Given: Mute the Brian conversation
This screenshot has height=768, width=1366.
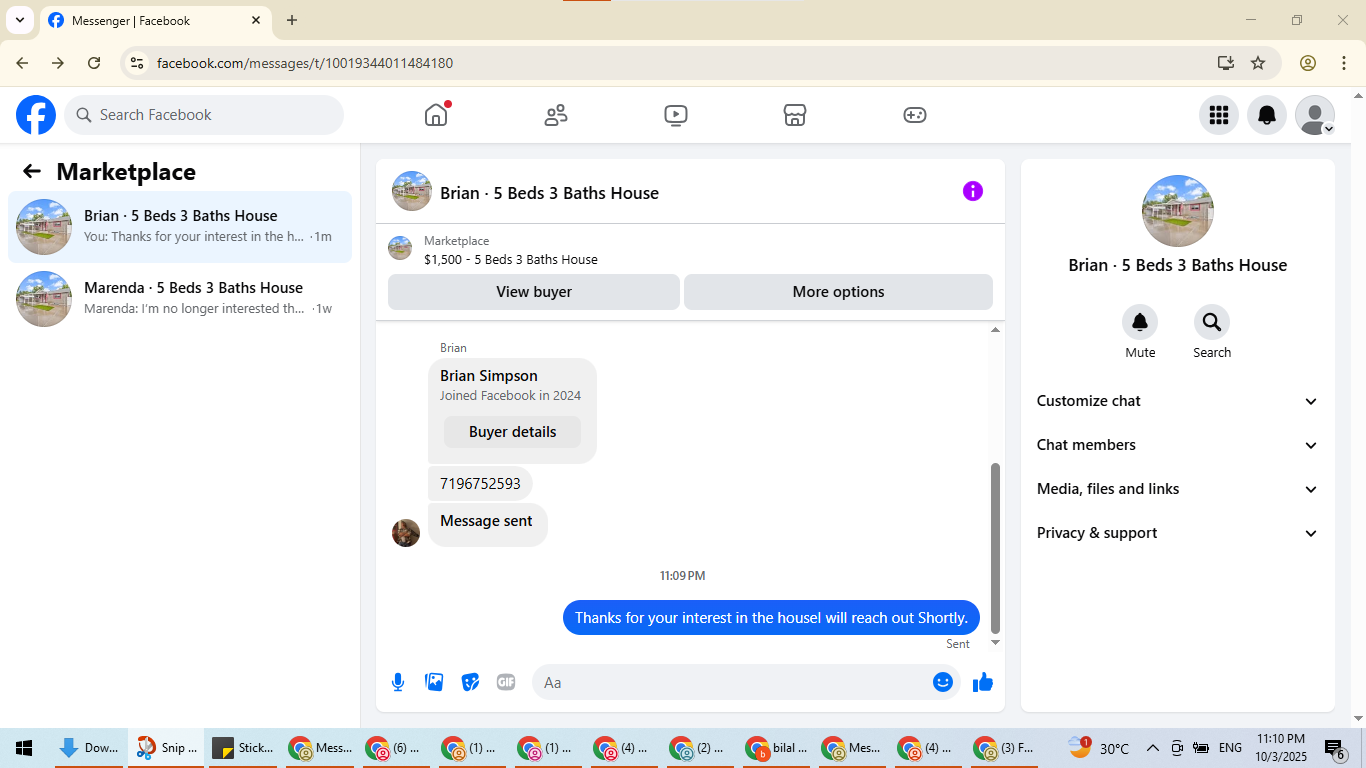Looking at the screenshot, I should [x=1140, y=322].
